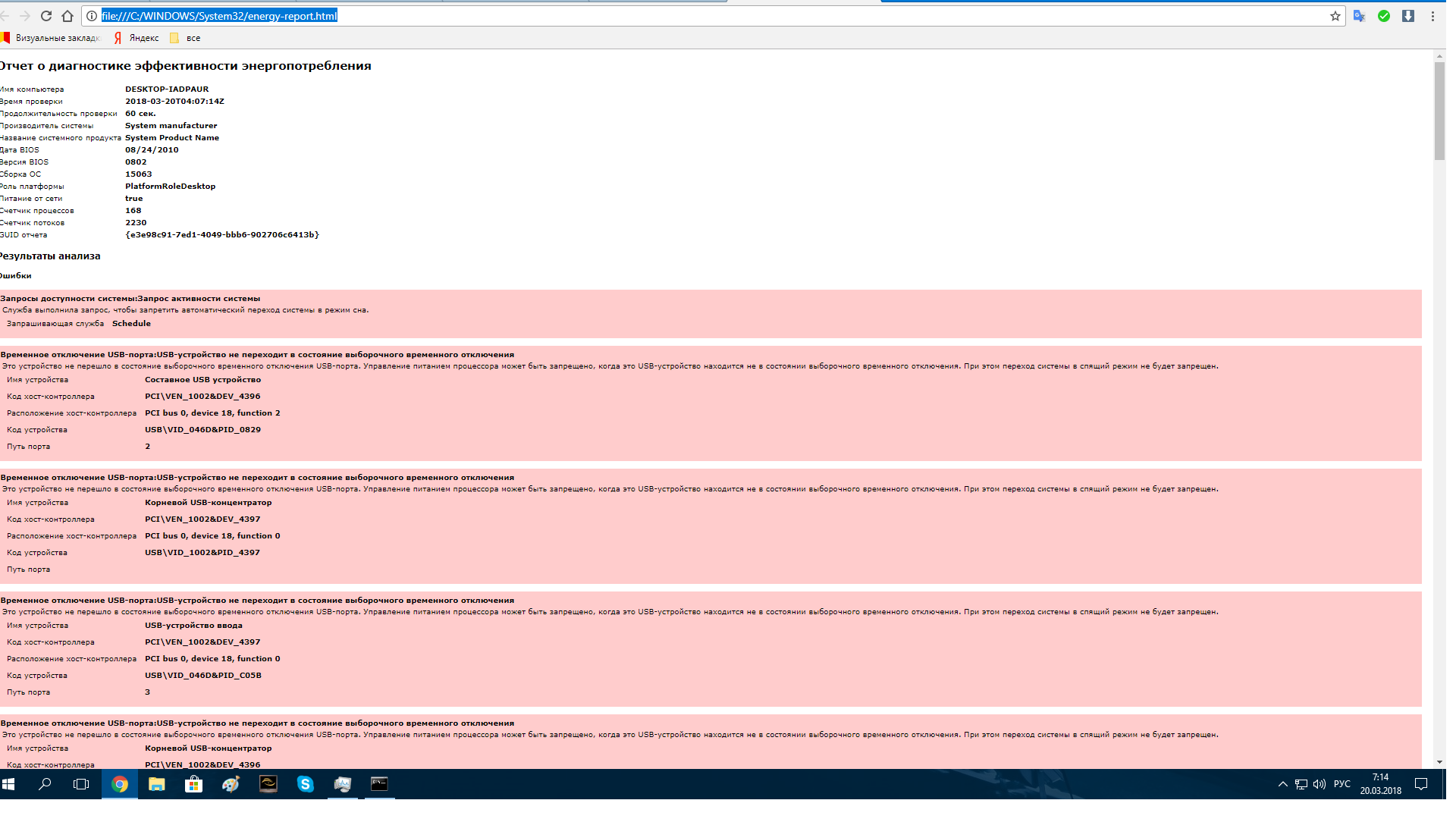Viewport: 1456px width, 819px height.
Task: Open the все bookmarks folder
Action: tap(186, 38)
